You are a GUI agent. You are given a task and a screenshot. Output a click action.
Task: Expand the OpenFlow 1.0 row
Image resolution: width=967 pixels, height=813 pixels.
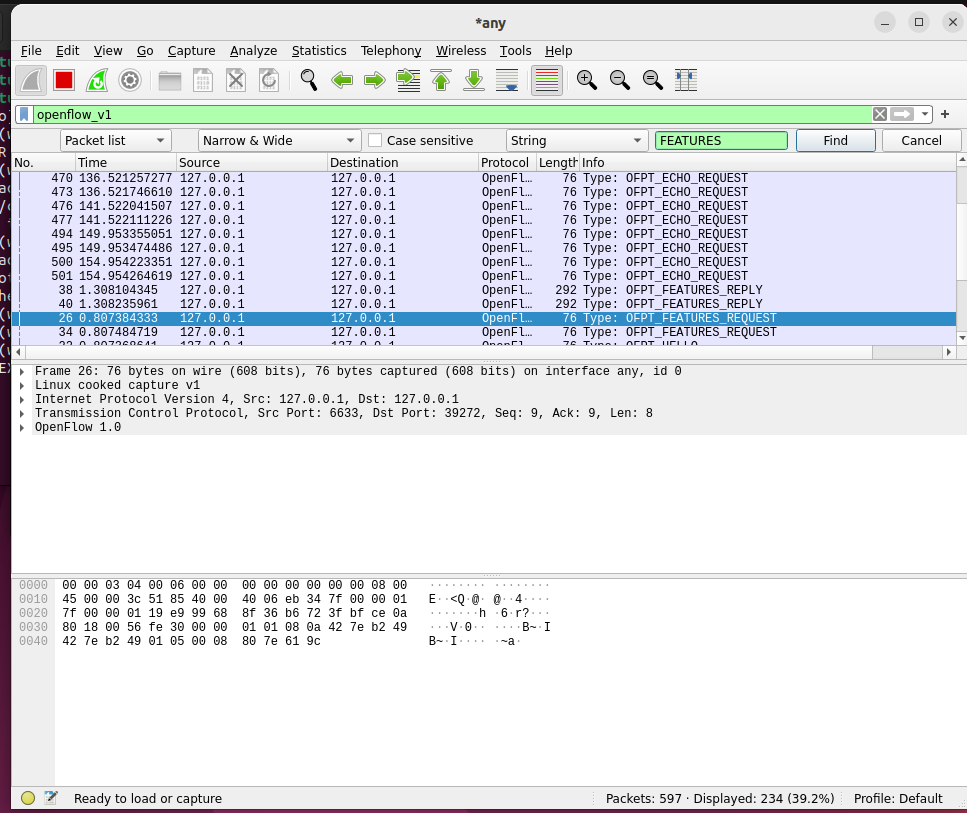pos(22,427)
